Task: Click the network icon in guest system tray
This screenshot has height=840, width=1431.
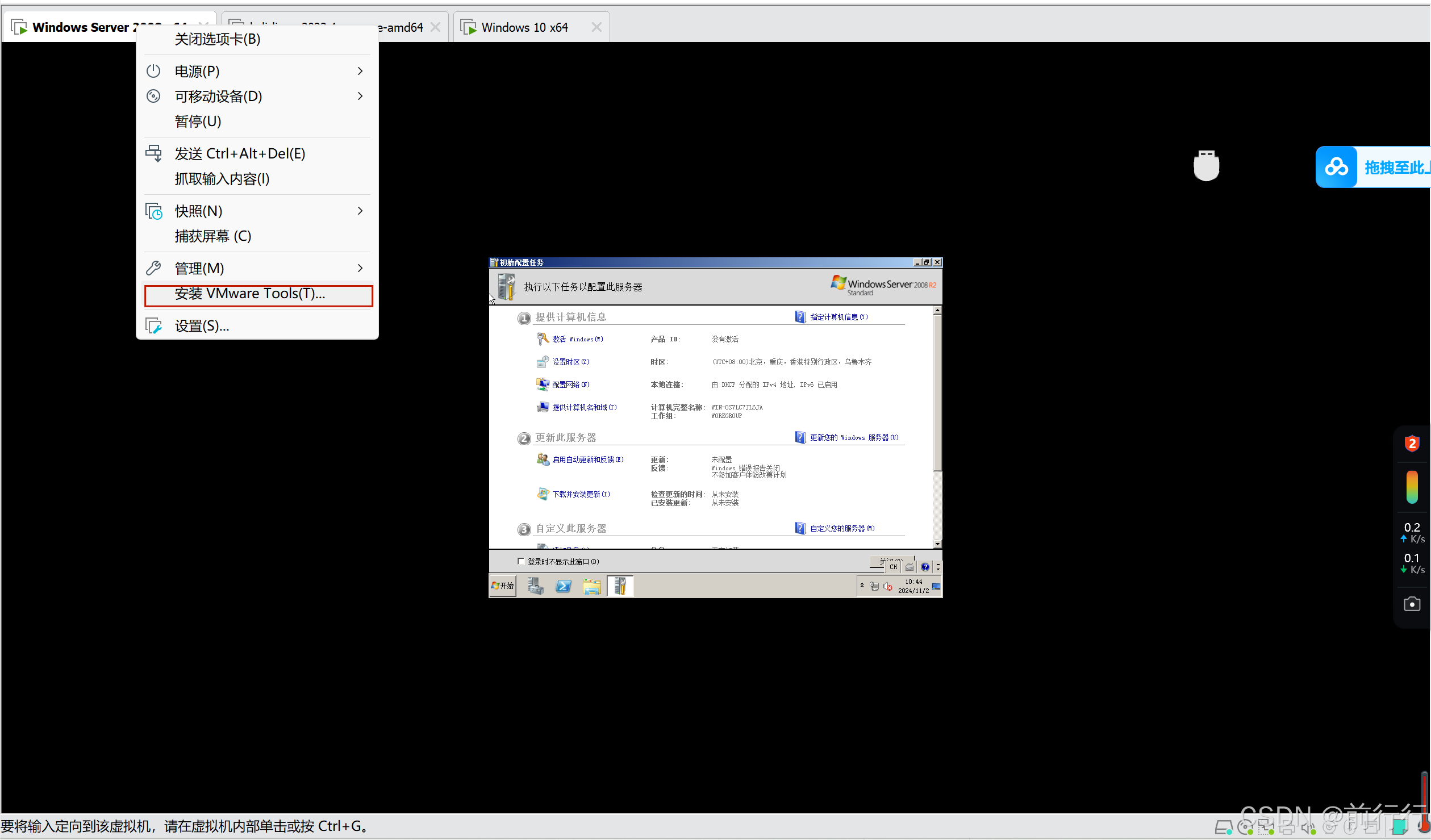Action: pos(874,586)
